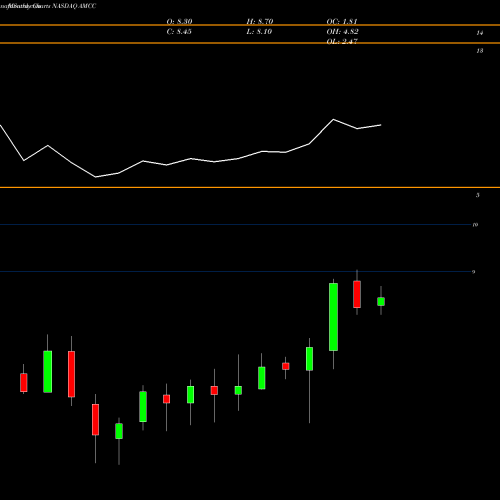500x500 pixels.
Task: Select the close price 'C: 8.45'
Action: (179, 32)
